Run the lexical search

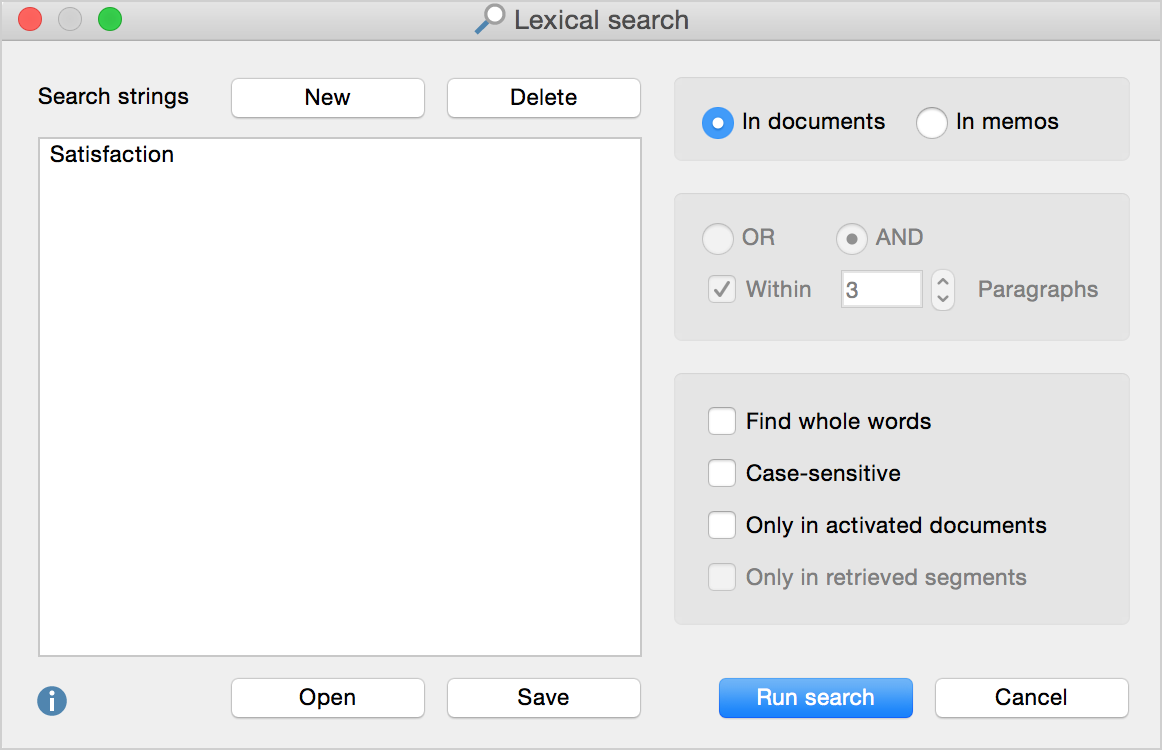[x=815, y=698]
